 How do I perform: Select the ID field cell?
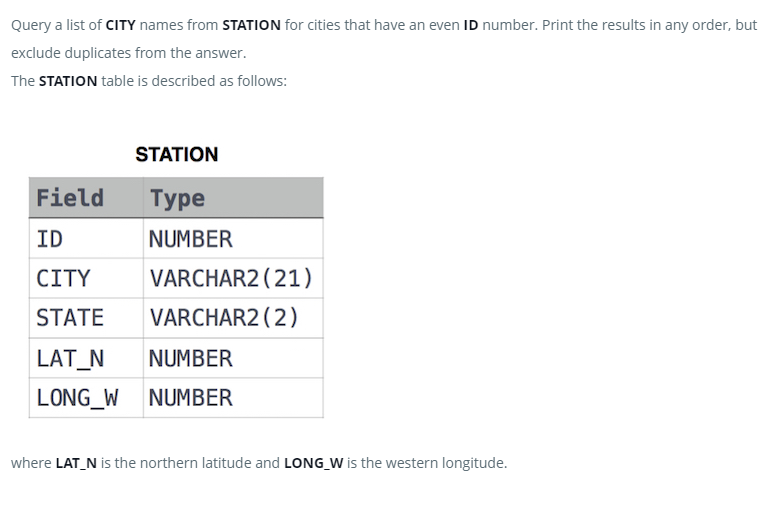[x=86, y=239]
